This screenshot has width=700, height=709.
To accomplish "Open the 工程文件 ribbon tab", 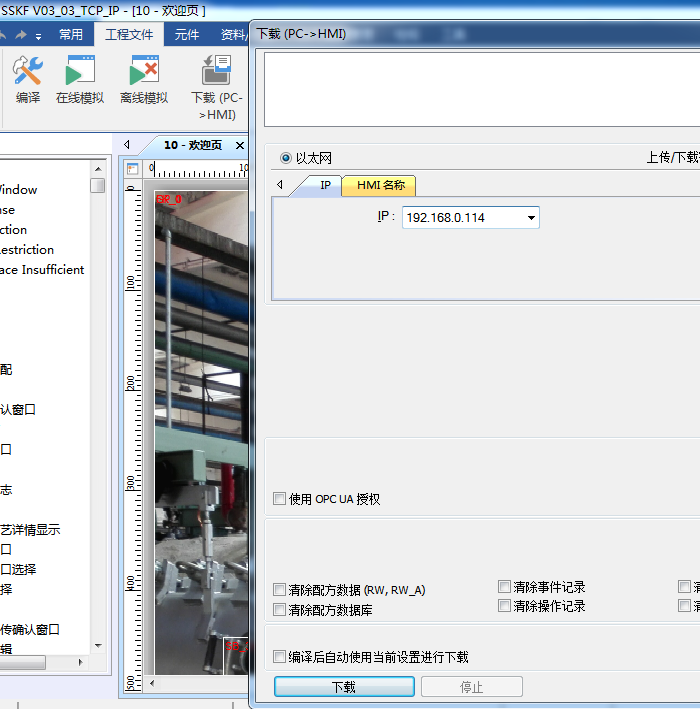I will click(129, 34).
